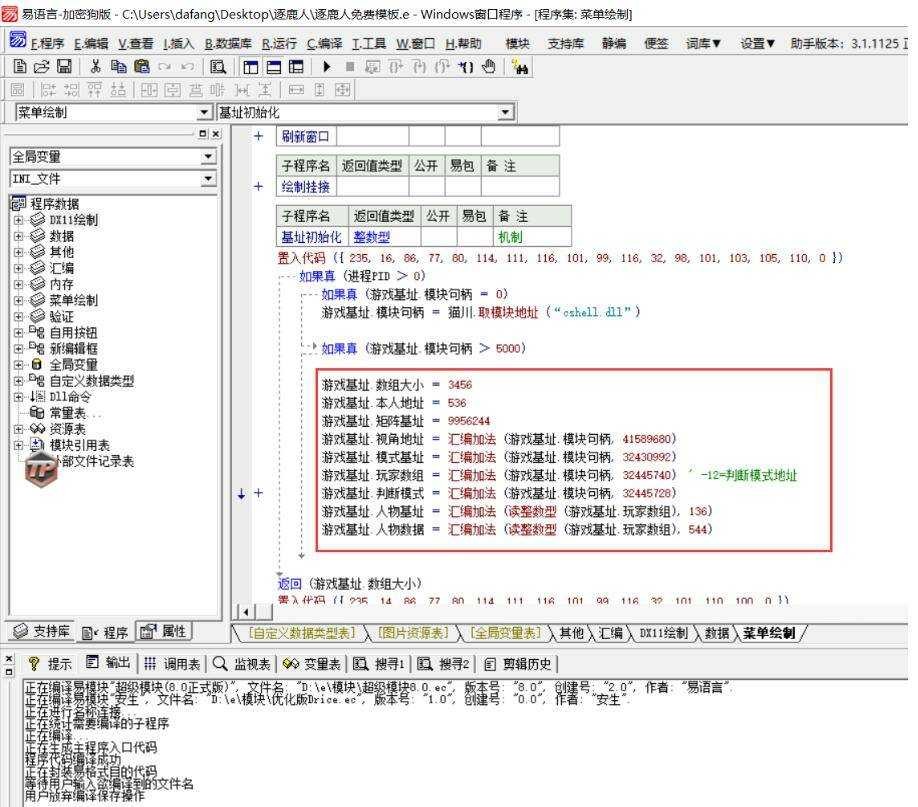This screenshot has height=807, width=918.
Task: Click the Paste clipboard icon
Action: coord(141,67)
